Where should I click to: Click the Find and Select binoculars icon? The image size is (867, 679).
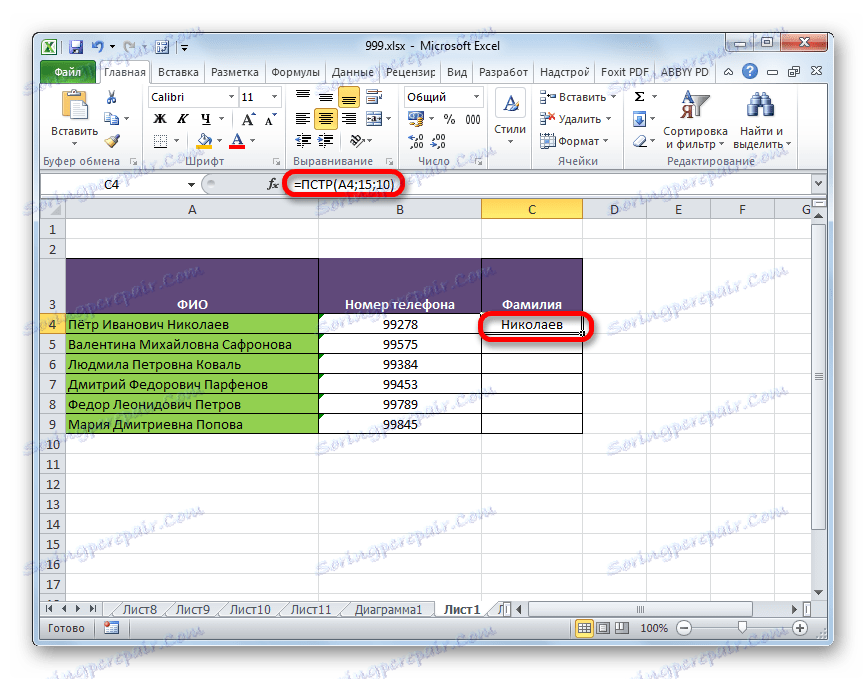click(x=759, y=106)
